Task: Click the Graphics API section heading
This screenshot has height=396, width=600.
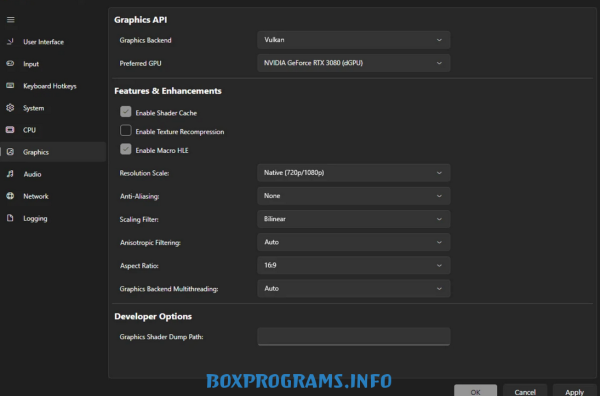Action: [x=140, y=20]
